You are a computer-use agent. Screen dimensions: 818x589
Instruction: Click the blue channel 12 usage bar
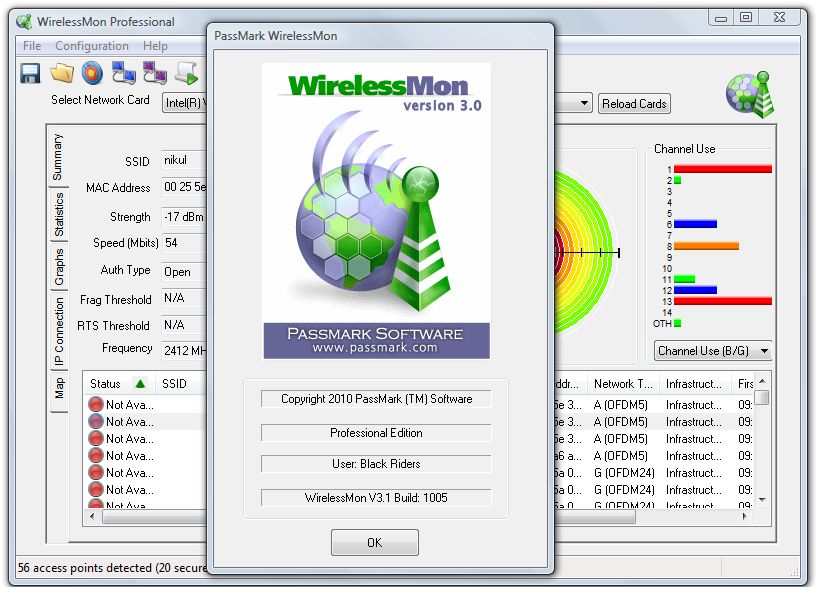tap(695, 290)
